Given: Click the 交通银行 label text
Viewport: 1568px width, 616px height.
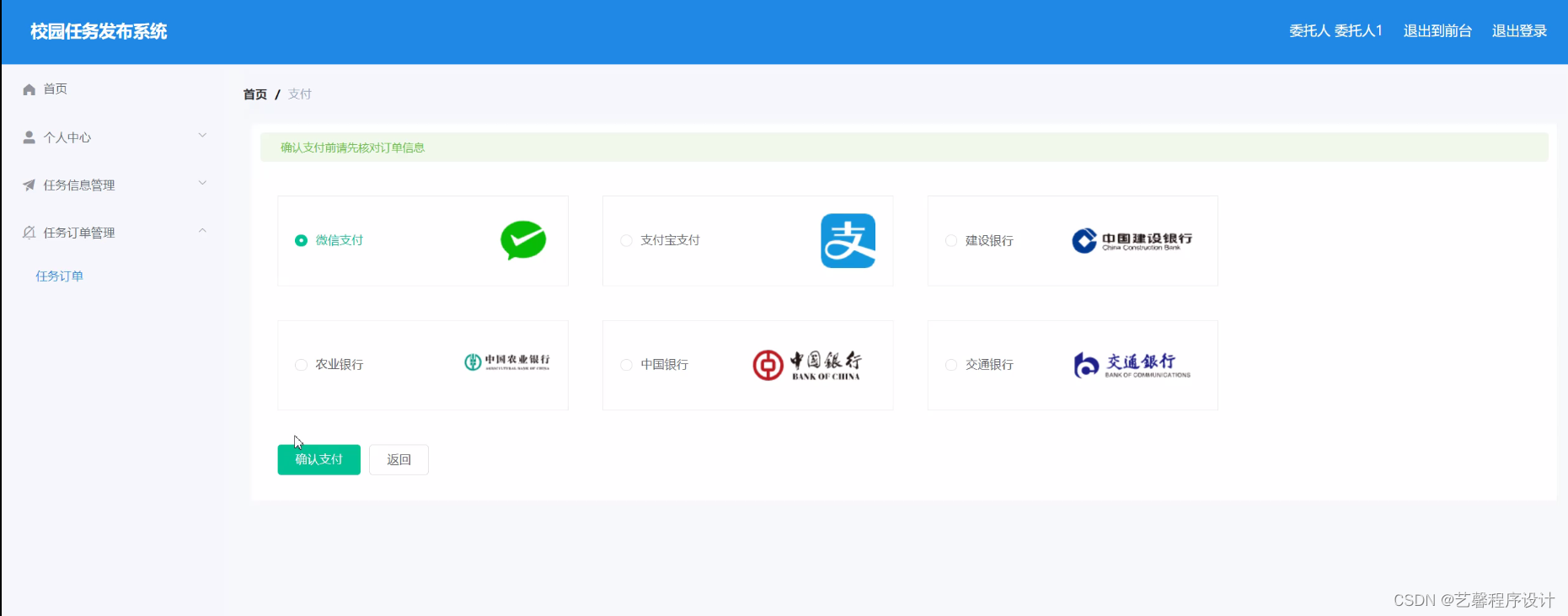Looking at the screenshot, I should (989, 365).
